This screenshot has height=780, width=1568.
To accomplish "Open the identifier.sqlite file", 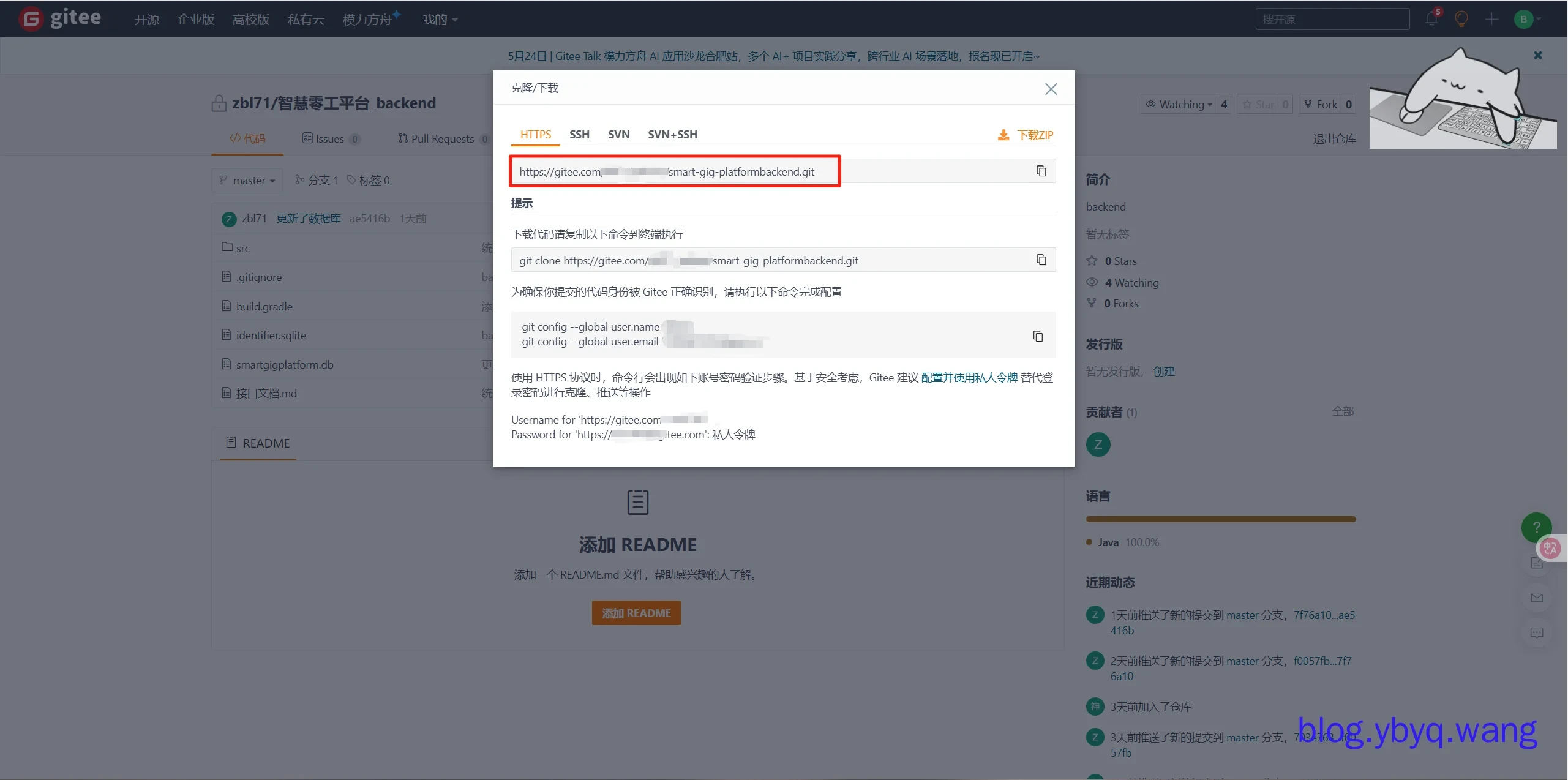I will pos(271,335).
